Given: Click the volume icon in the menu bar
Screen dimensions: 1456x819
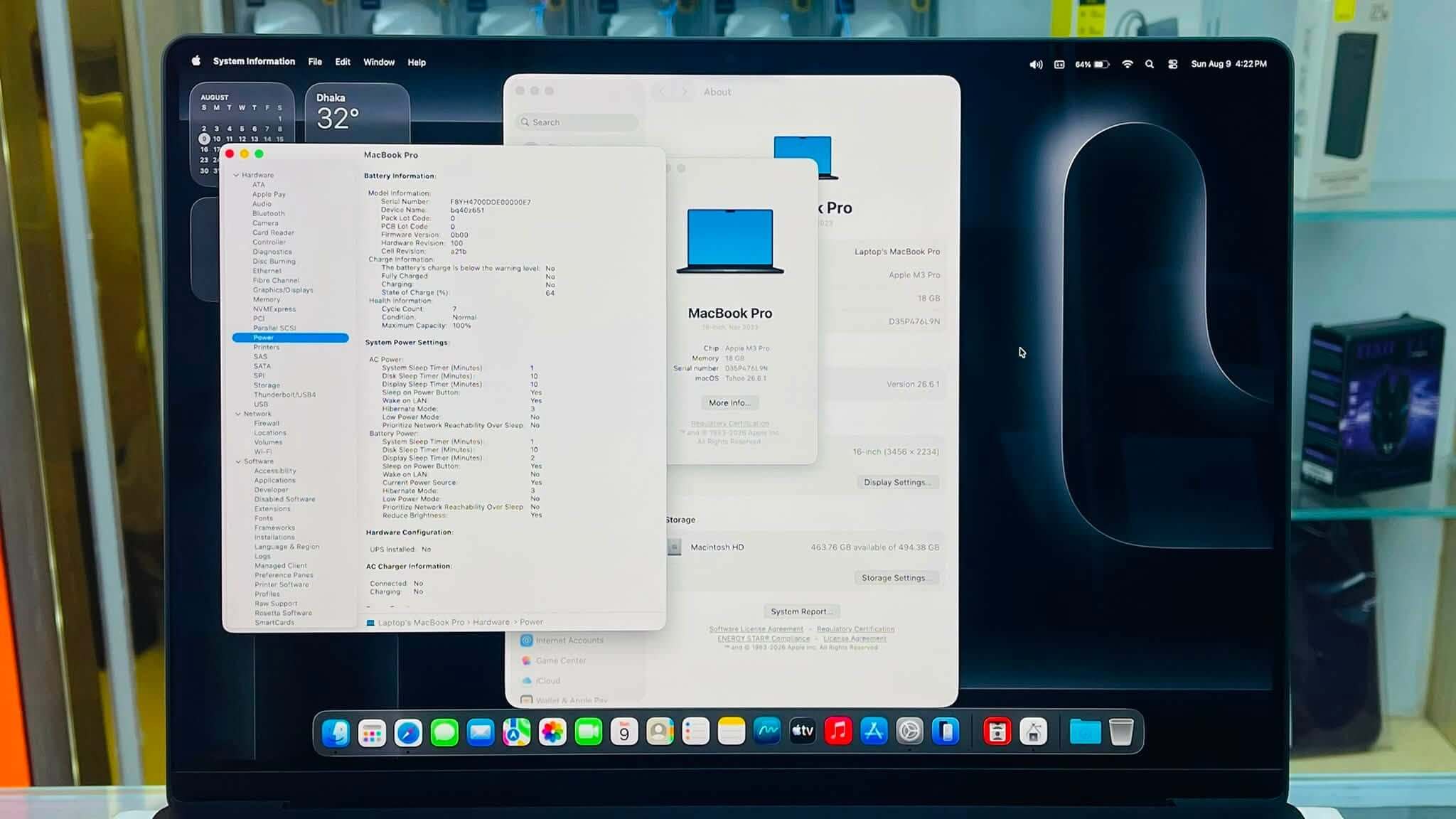Looking at the screenshot, I should pyautogui.click(x=1036, y=64).
